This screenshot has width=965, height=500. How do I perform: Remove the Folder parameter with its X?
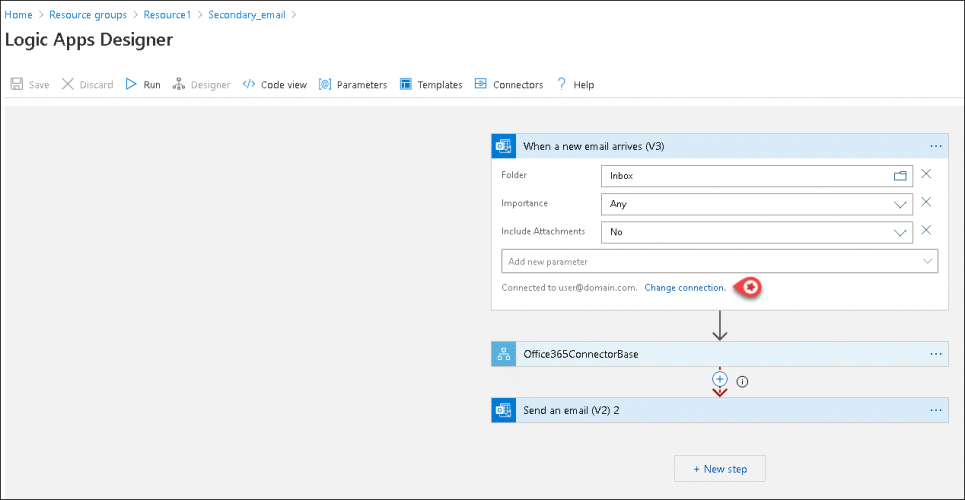click(926, 174)
